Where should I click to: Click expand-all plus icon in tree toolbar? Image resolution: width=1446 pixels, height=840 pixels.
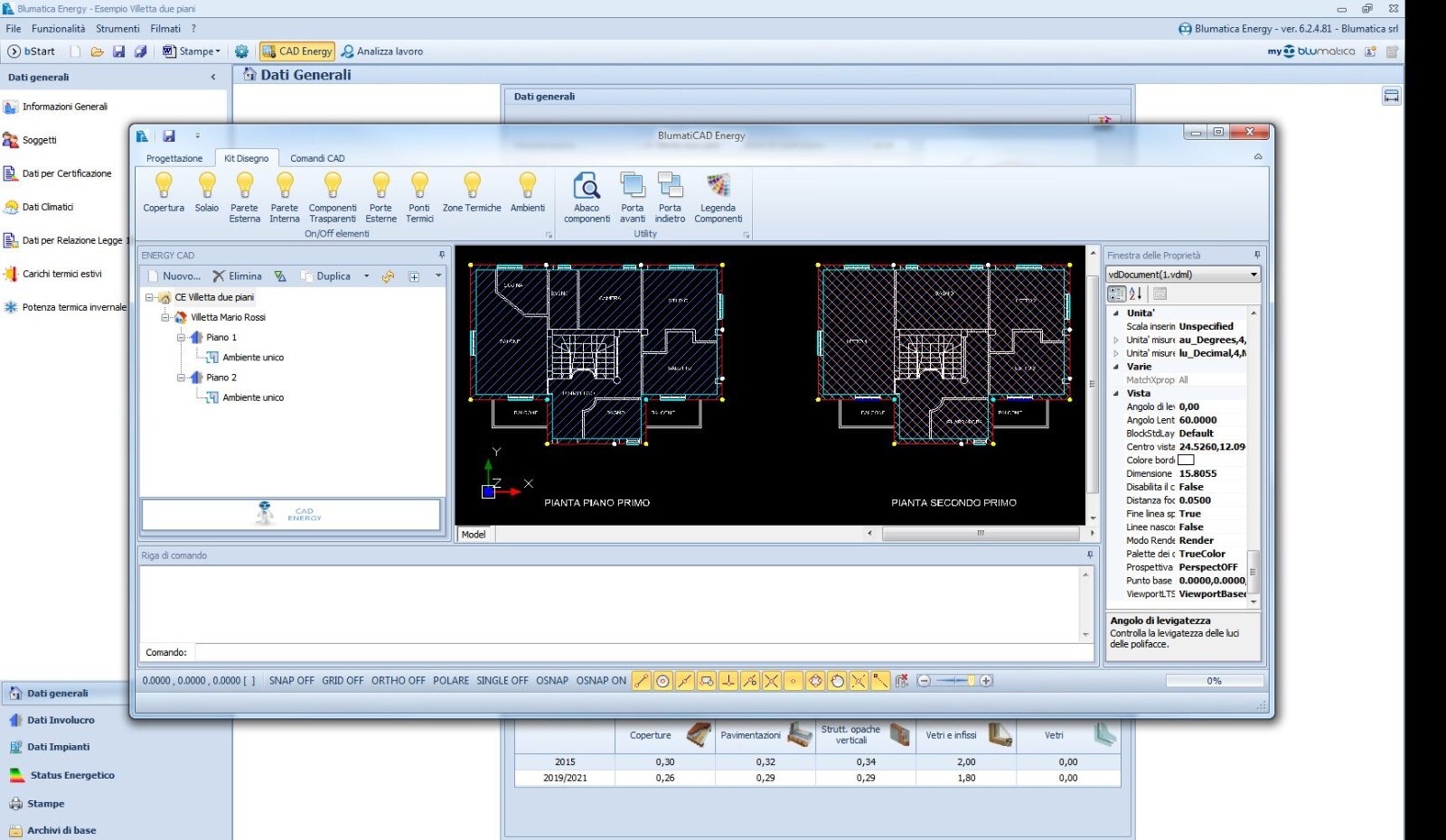tap(414, 276)
